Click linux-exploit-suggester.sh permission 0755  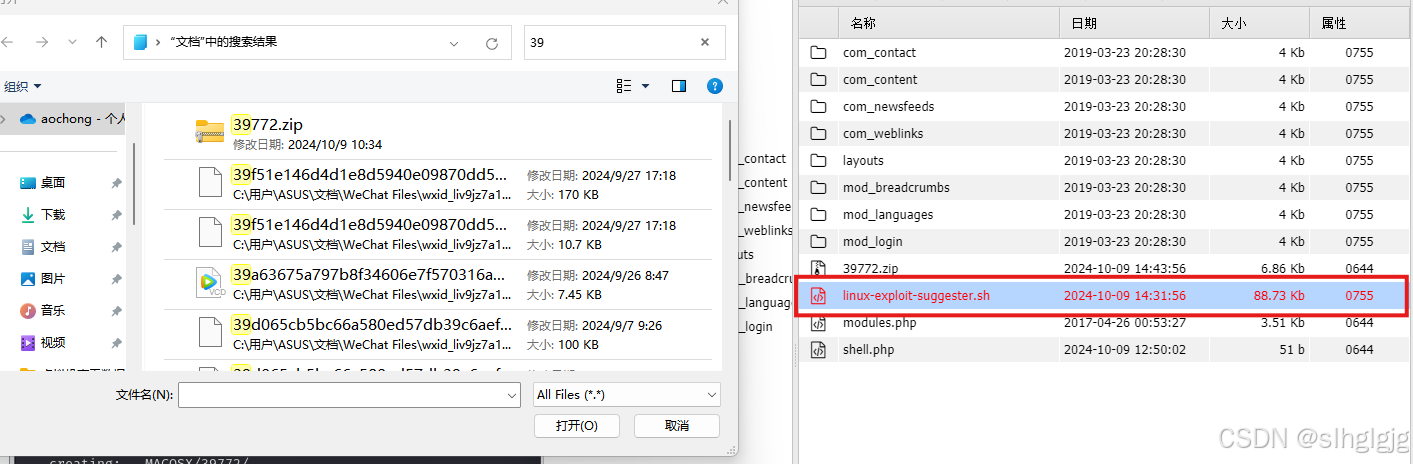pos(1359,295)
